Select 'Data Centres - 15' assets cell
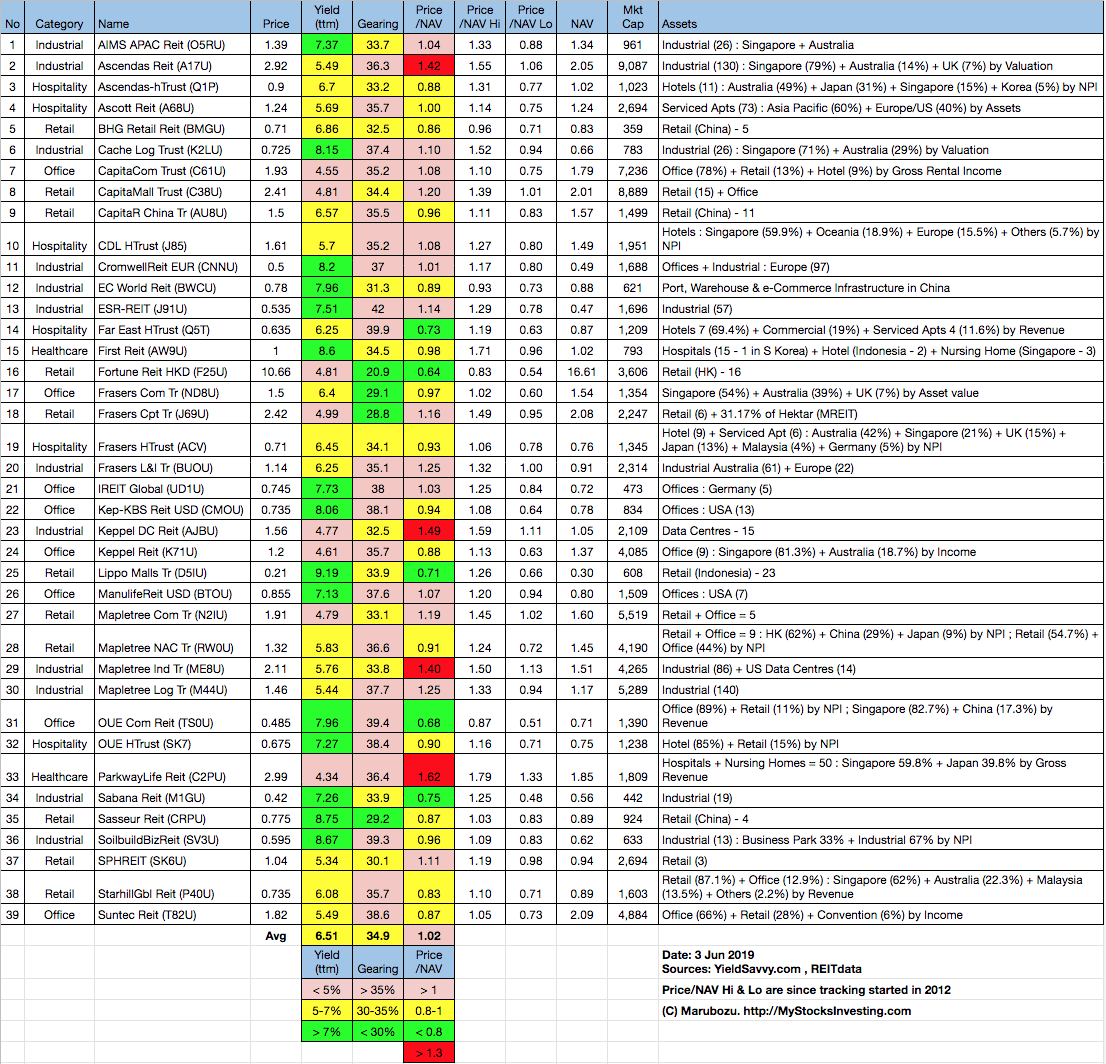 [881, 531]
